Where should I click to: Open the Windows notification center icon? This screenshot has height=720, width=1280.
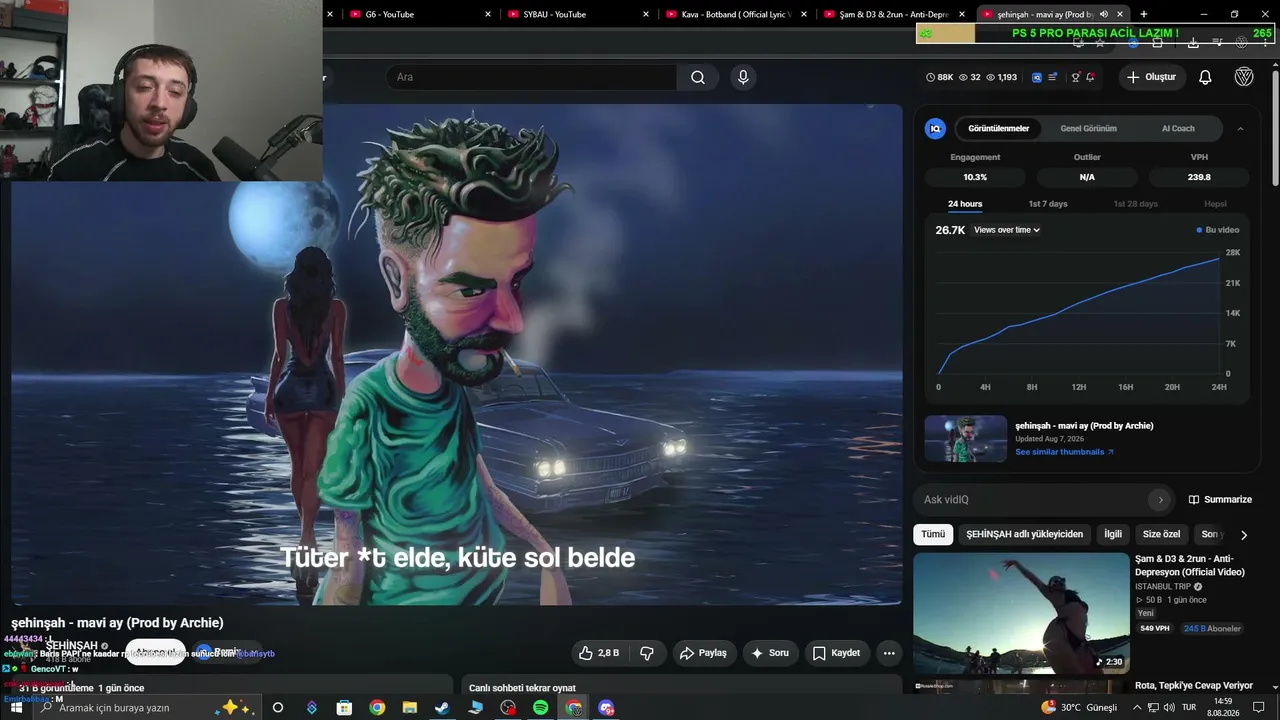coord(1259,708)
